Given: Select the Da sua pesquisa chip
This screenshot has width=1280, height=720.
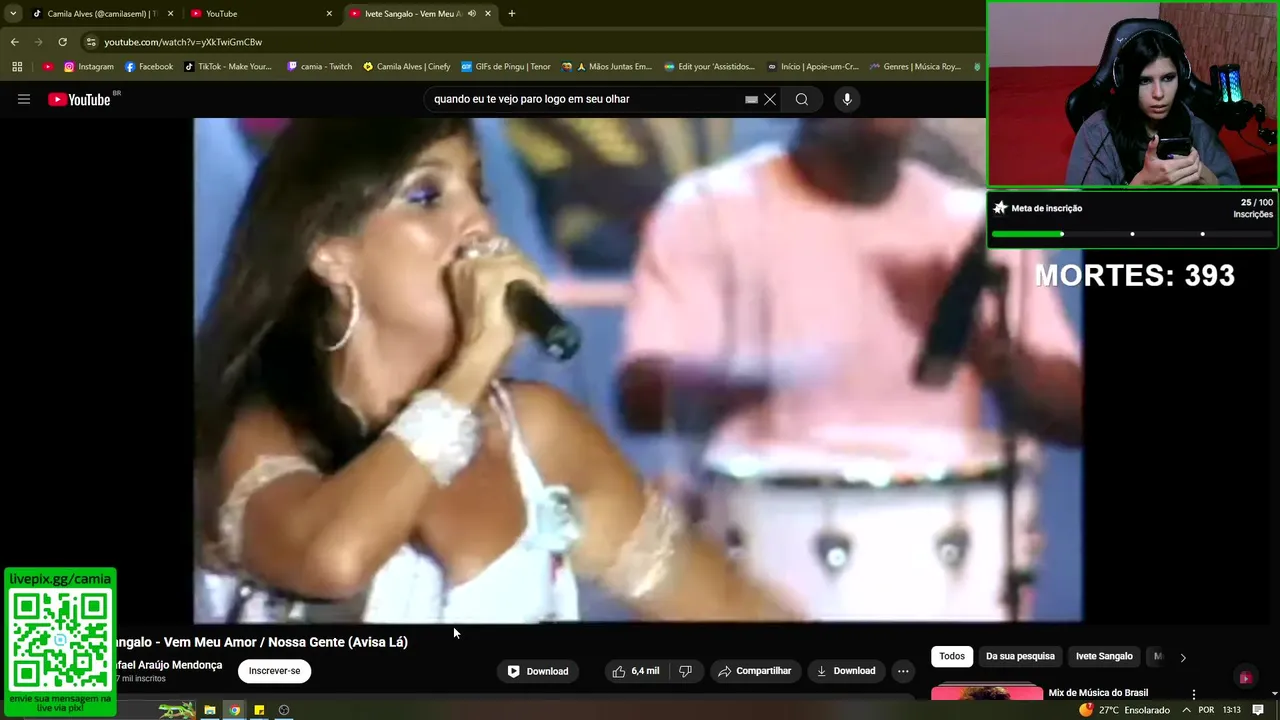Looking at the screenshot, I should 1020,656.
